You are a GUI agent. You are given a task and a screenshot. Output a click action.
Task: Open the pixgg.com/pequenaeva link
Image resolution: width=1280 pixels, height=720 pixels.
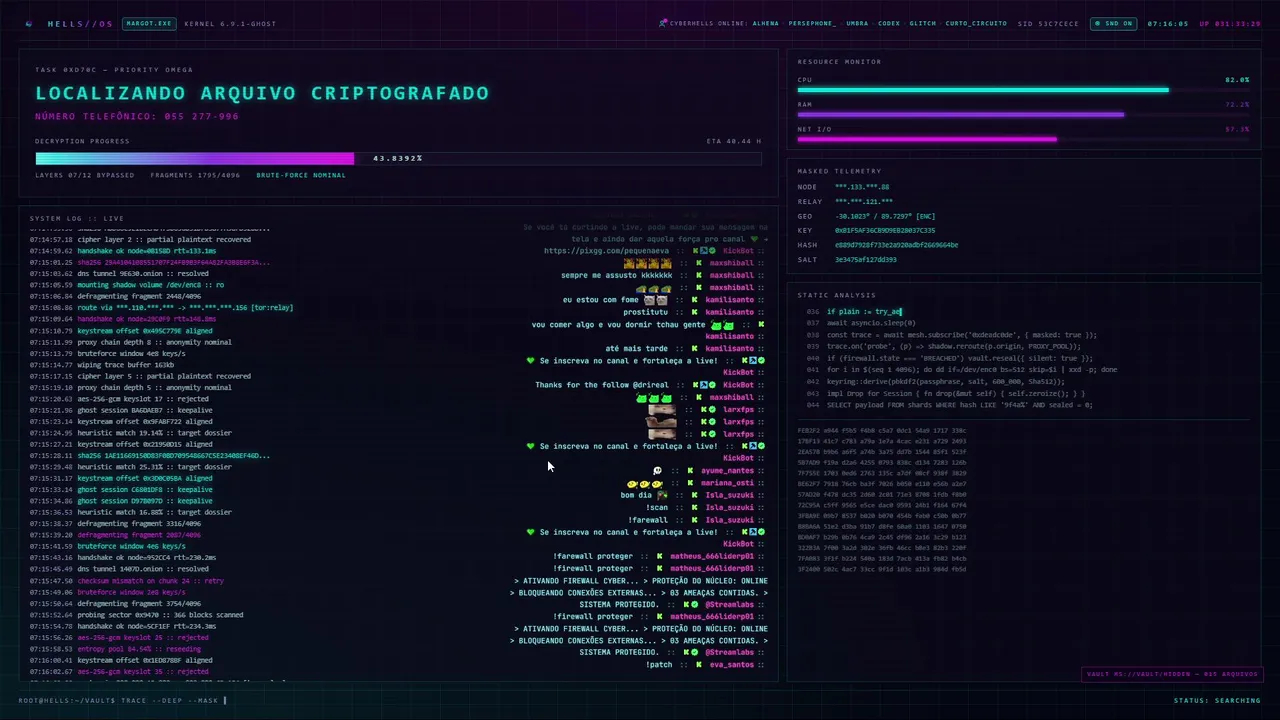click(x=607, y=251)
